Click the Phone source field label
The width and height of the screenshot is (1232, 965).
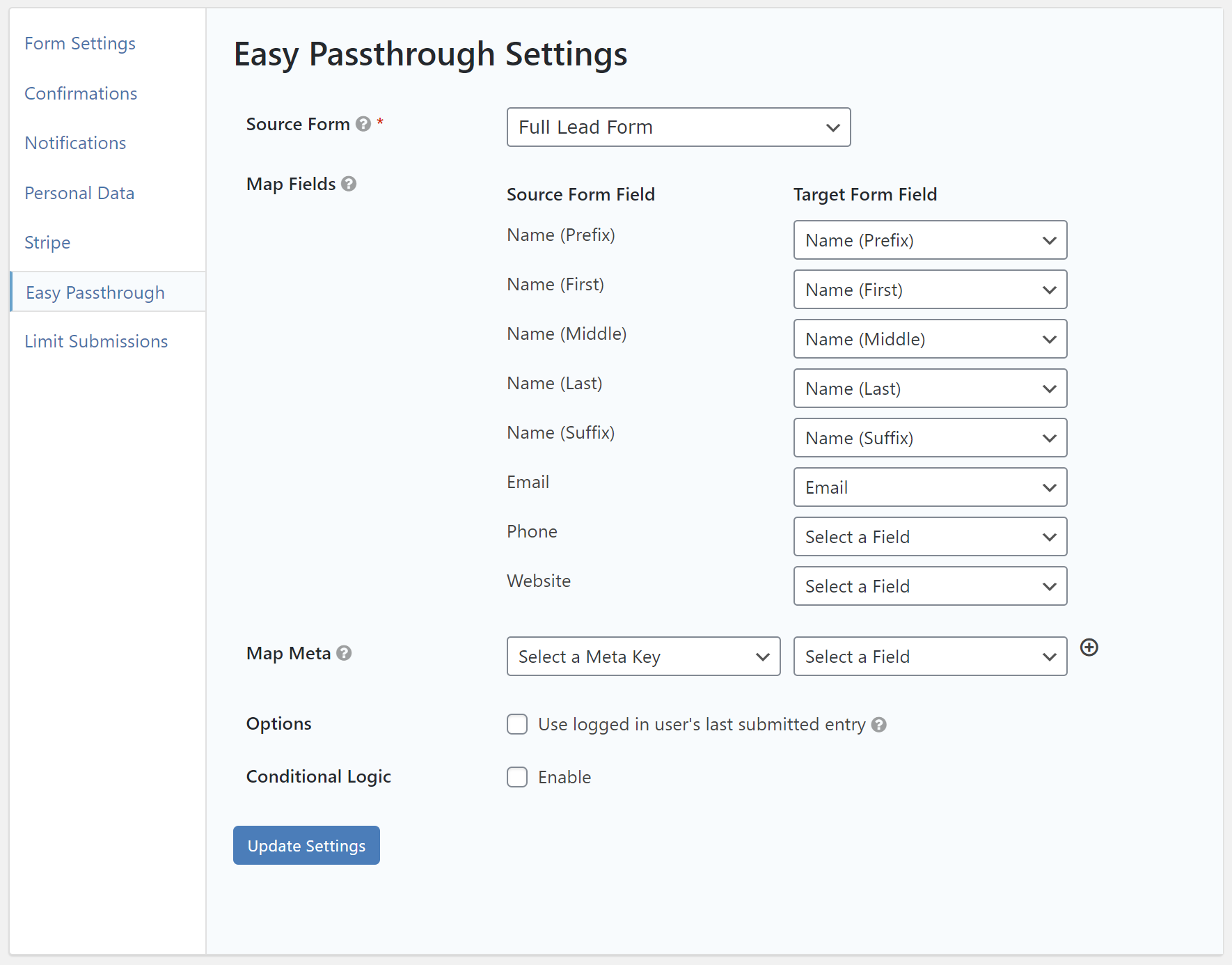532,531
